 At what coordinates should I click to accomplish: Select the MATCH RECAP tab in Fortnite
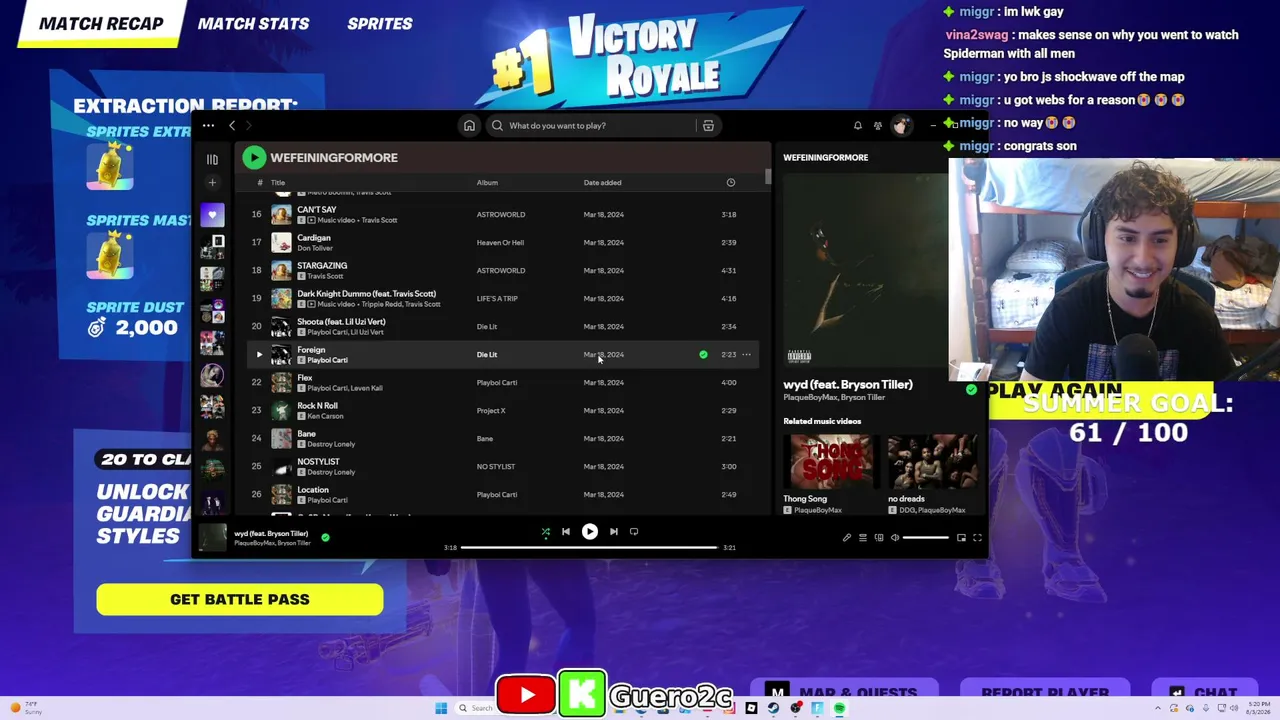click(101, 24)
